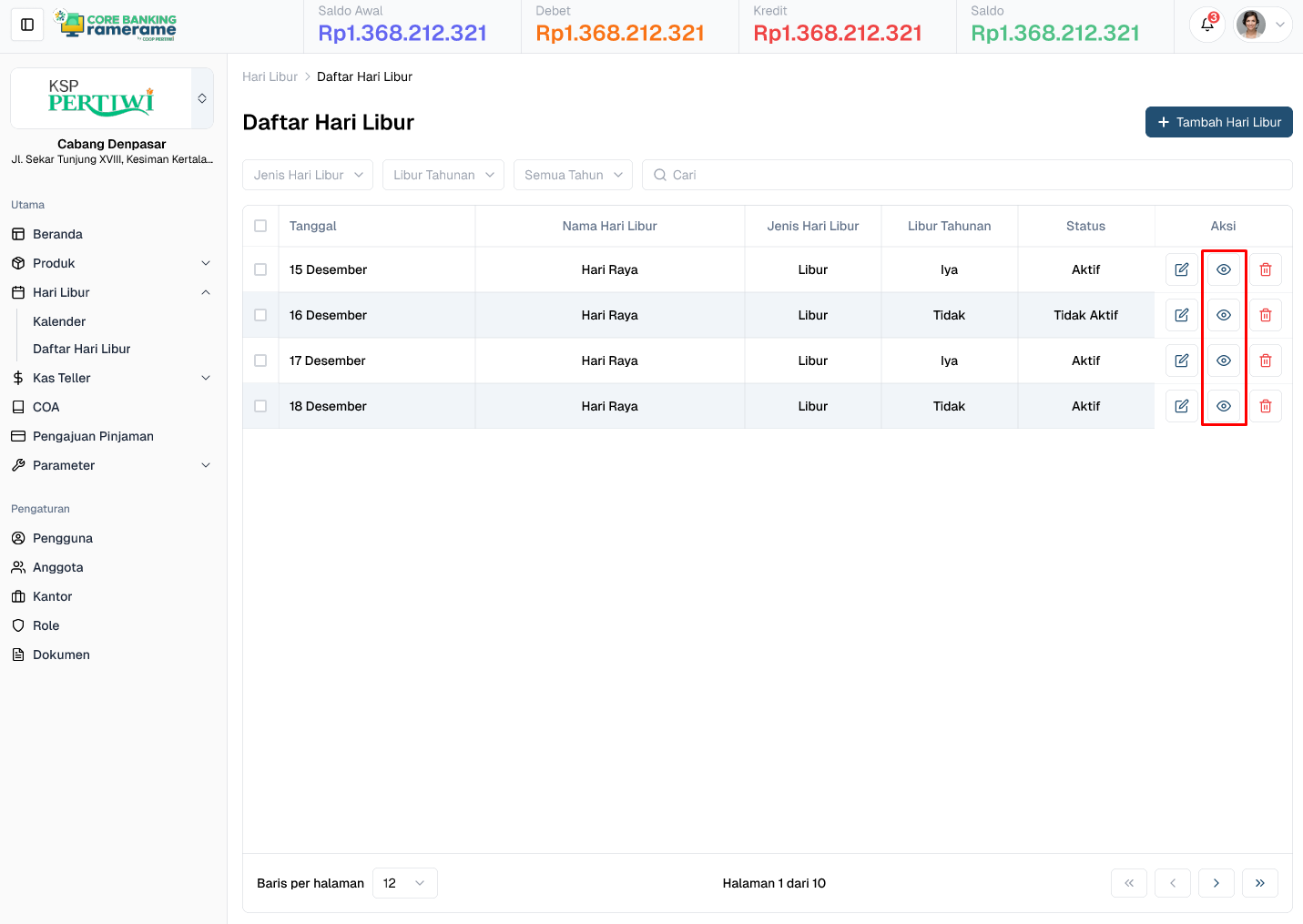Check the select-all checkbox in table header
Screen dimensions: 1303x924
(x=260, y=225)
